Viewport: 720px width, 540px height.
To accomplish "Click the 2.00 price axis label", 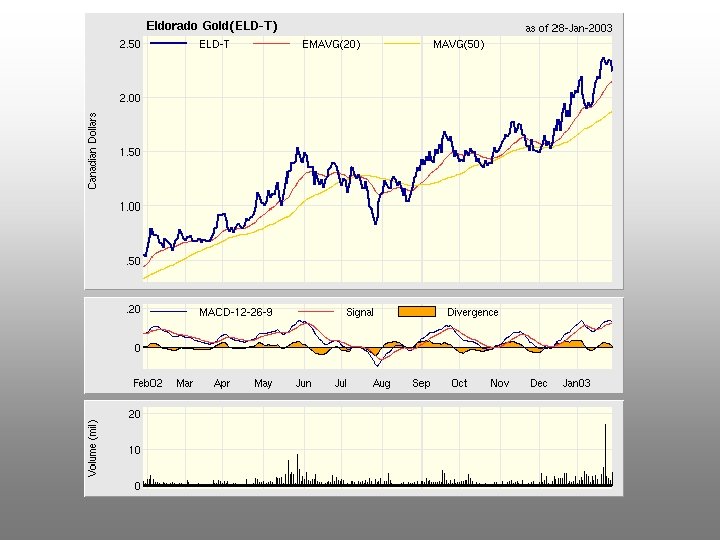I will (x=130, y=98).
